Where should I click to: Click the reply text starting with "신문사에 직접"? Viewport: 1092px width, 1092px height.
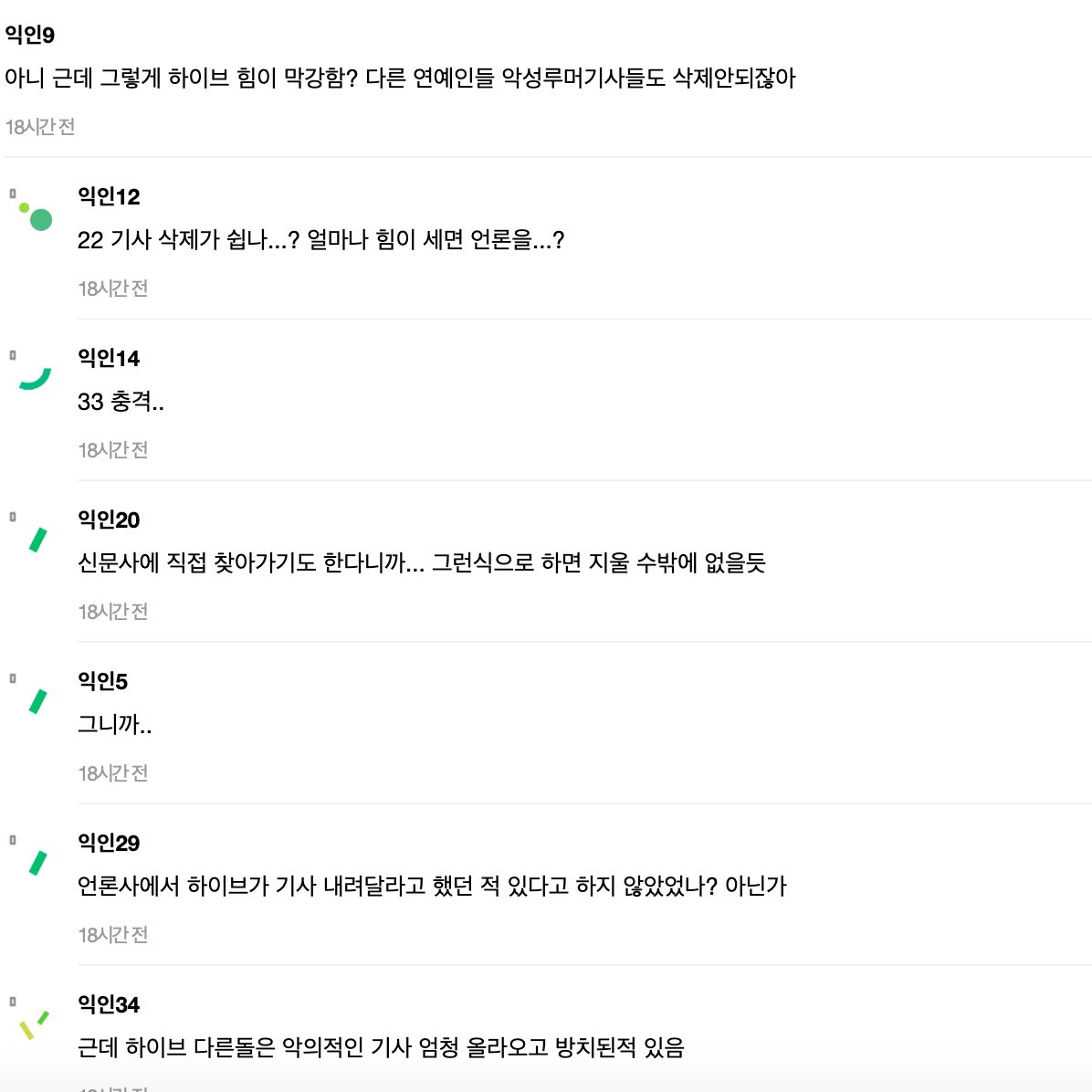[x=421, y=562]
